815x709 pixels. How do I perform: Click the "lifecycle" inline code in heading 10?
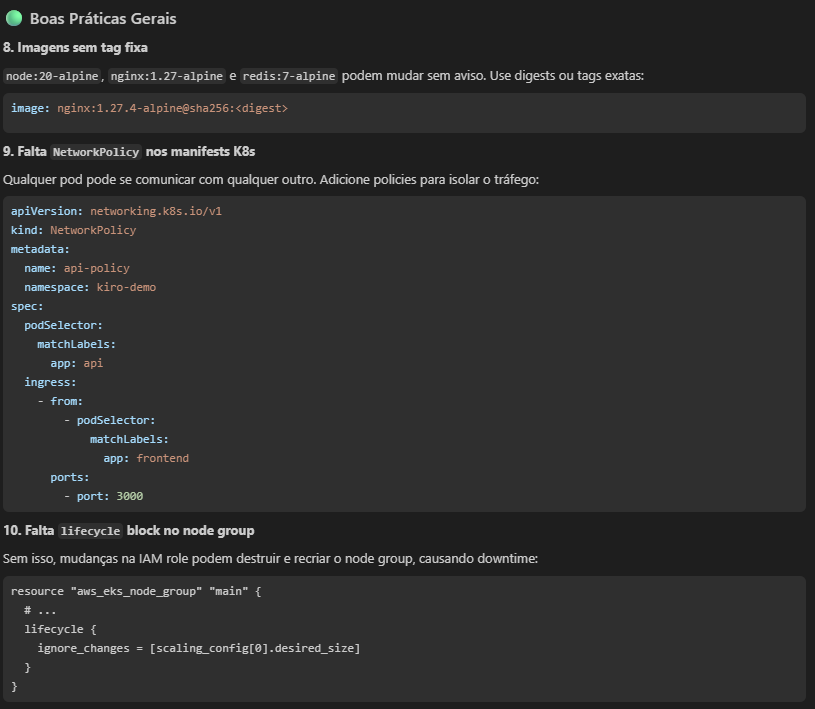tap(90, 531)
